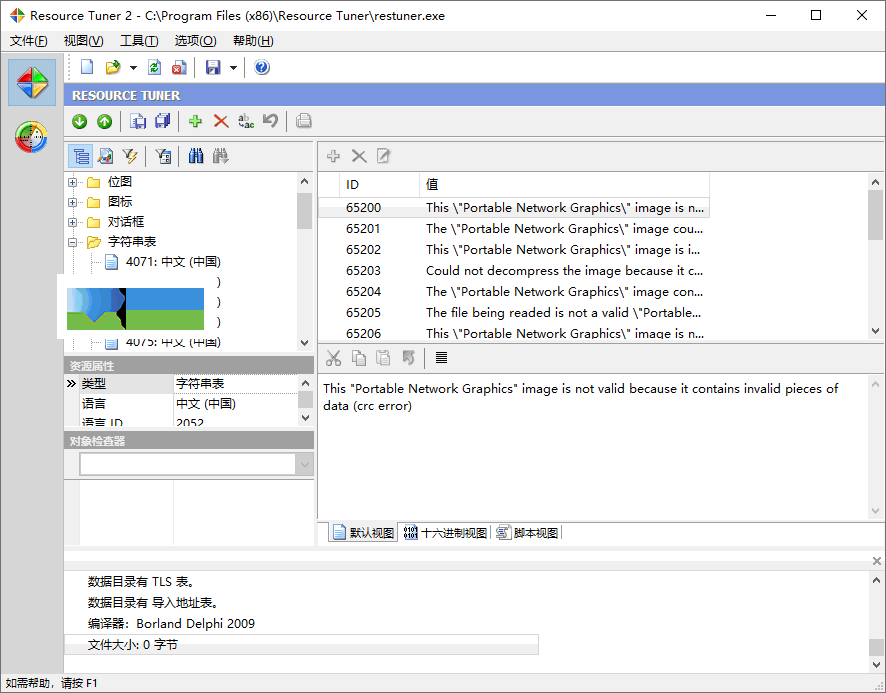Open the dropdown arrow next to open-folder icon
Viewport: 886px width, 693px height.
pos(133,68)
